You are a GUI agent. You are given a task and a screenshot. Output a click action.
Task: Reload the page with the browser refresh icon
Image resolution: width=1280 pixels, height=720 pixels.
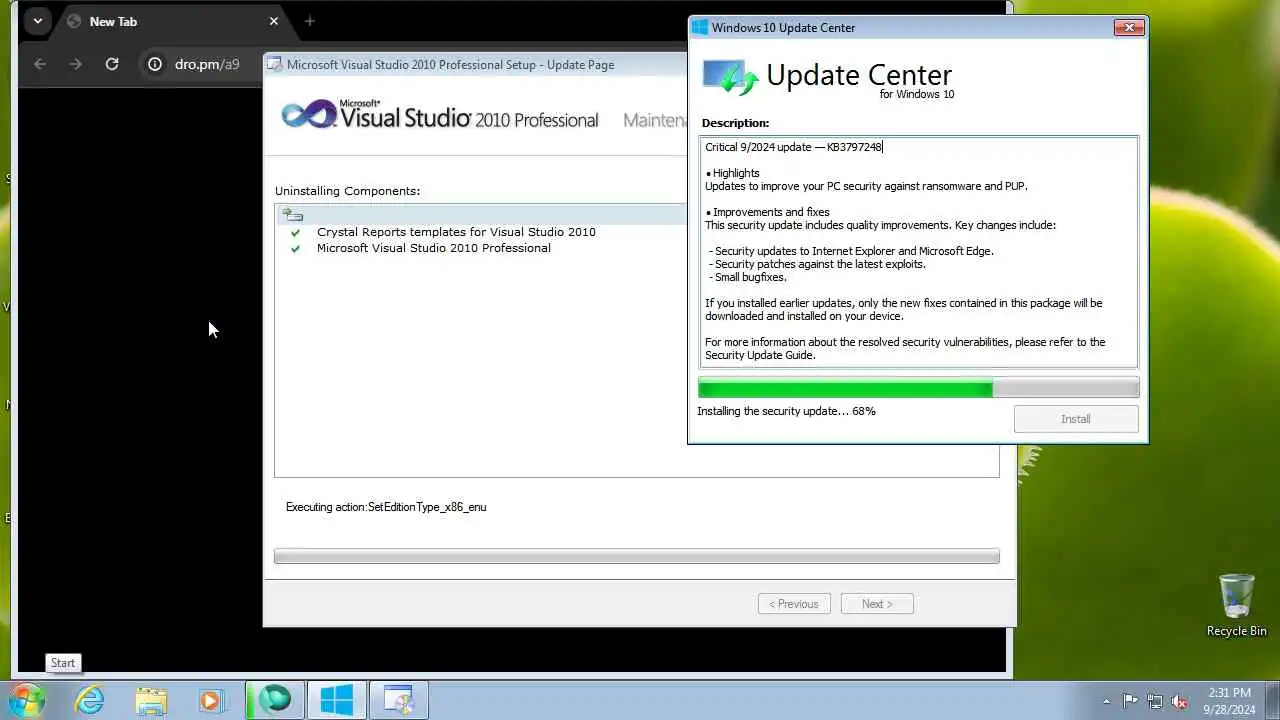(x=112, y=64)
